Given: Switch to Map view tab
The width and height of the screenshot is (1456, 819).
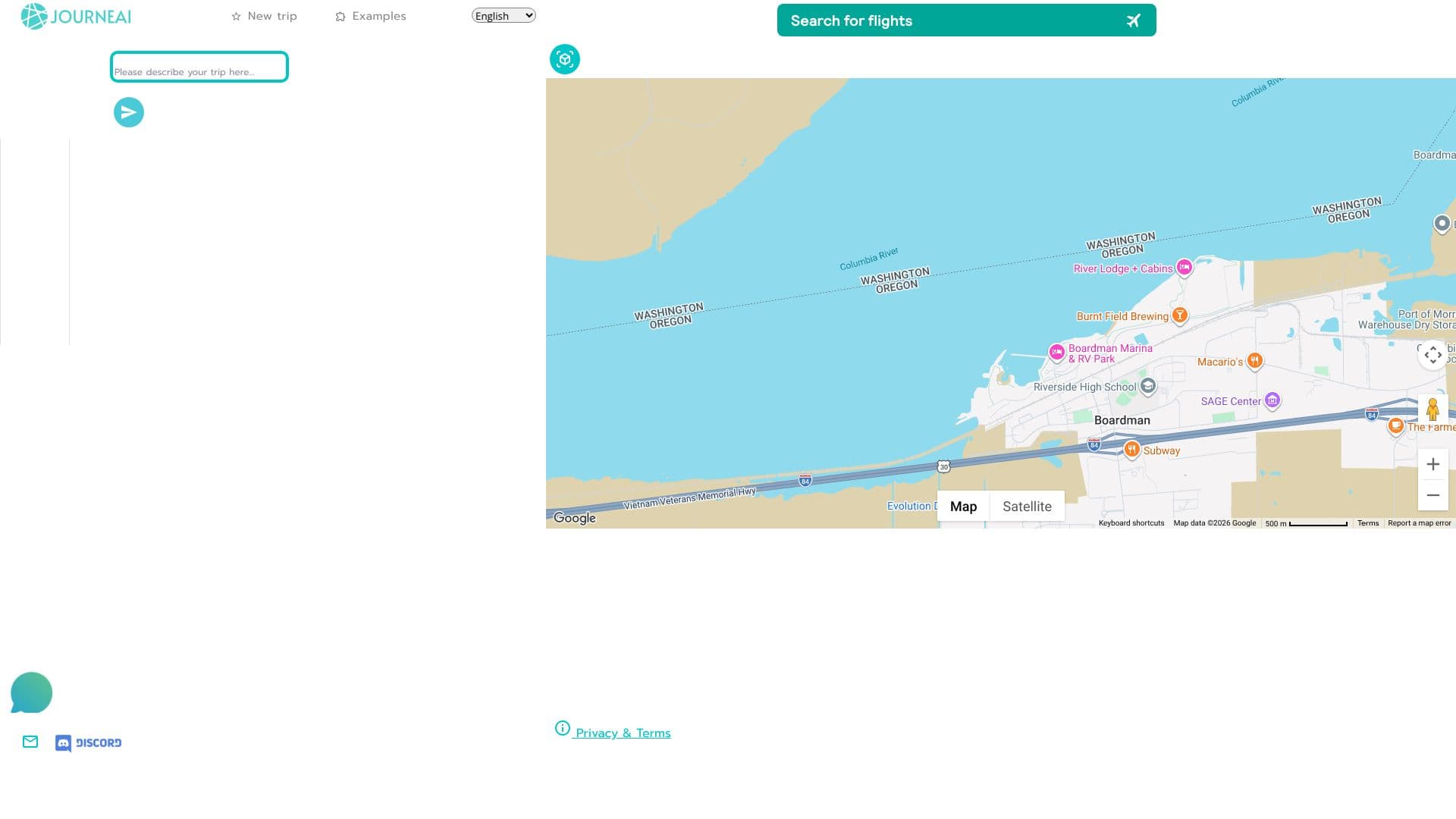Looking at the screenshot, I should tap(963, 507).
